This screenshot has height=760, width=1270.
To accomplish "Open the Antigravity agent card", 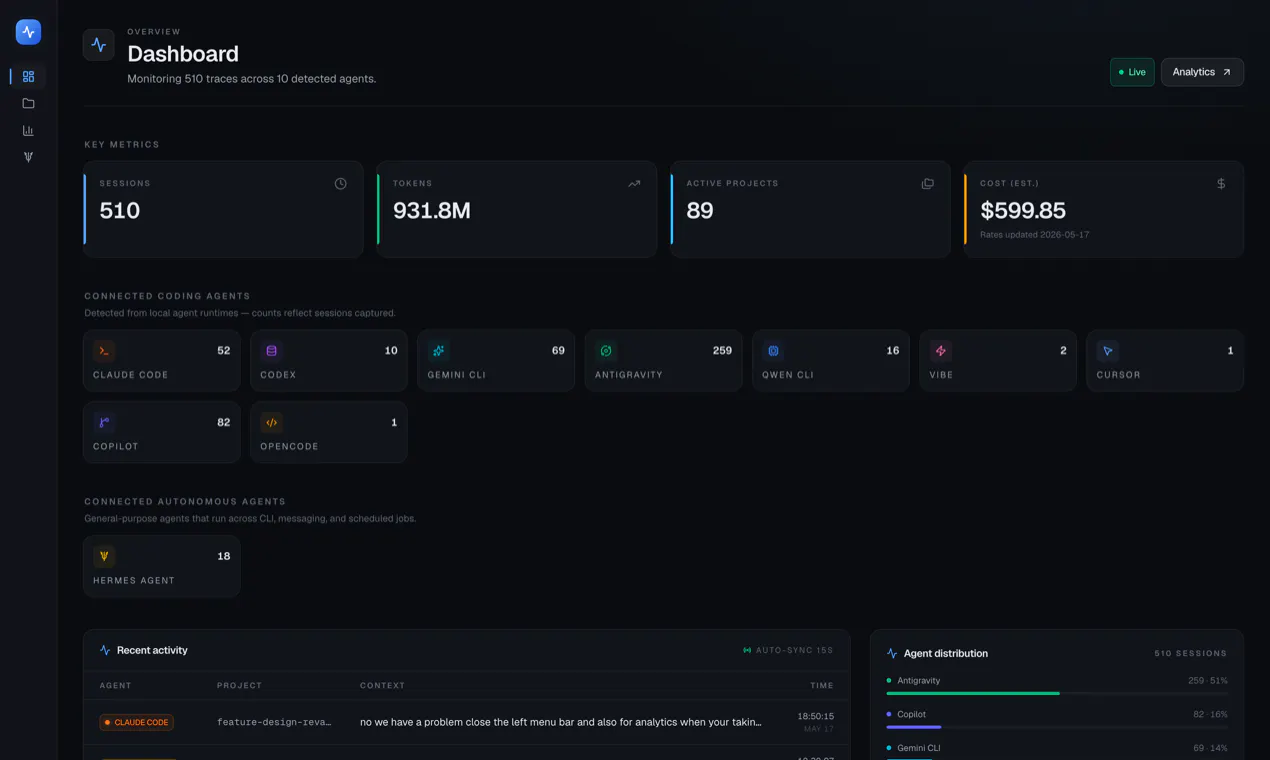I will click(664, 360).
